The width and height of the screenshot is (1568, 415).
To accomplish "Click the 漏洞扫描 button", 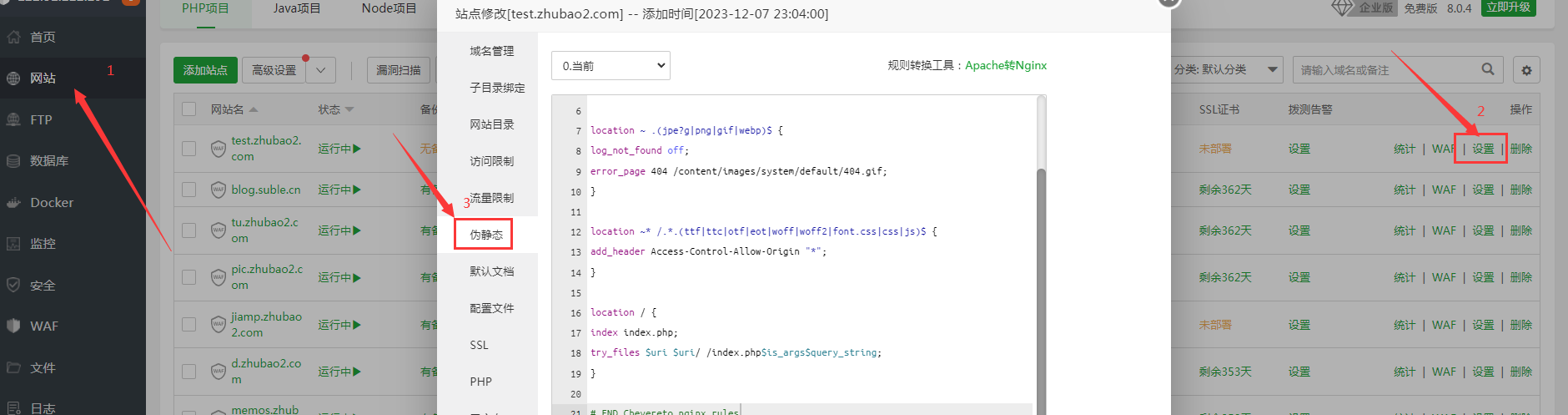I will (x=399, y=70).
